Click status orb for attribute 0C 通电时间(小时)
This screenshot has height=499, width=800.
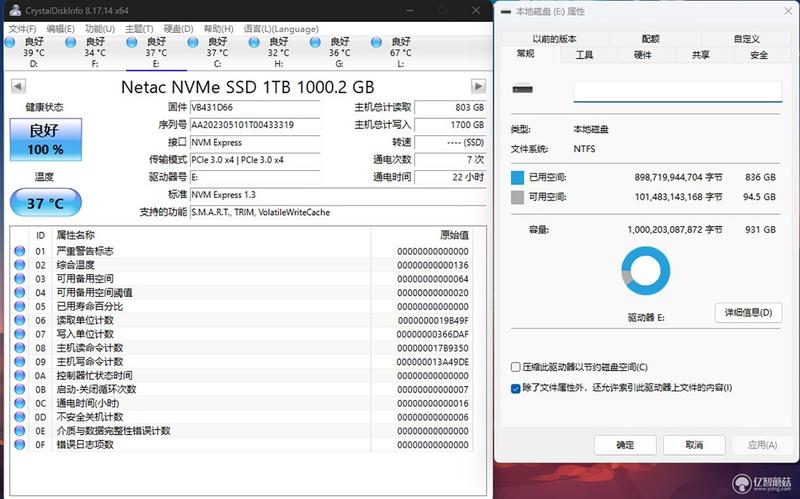19,403
